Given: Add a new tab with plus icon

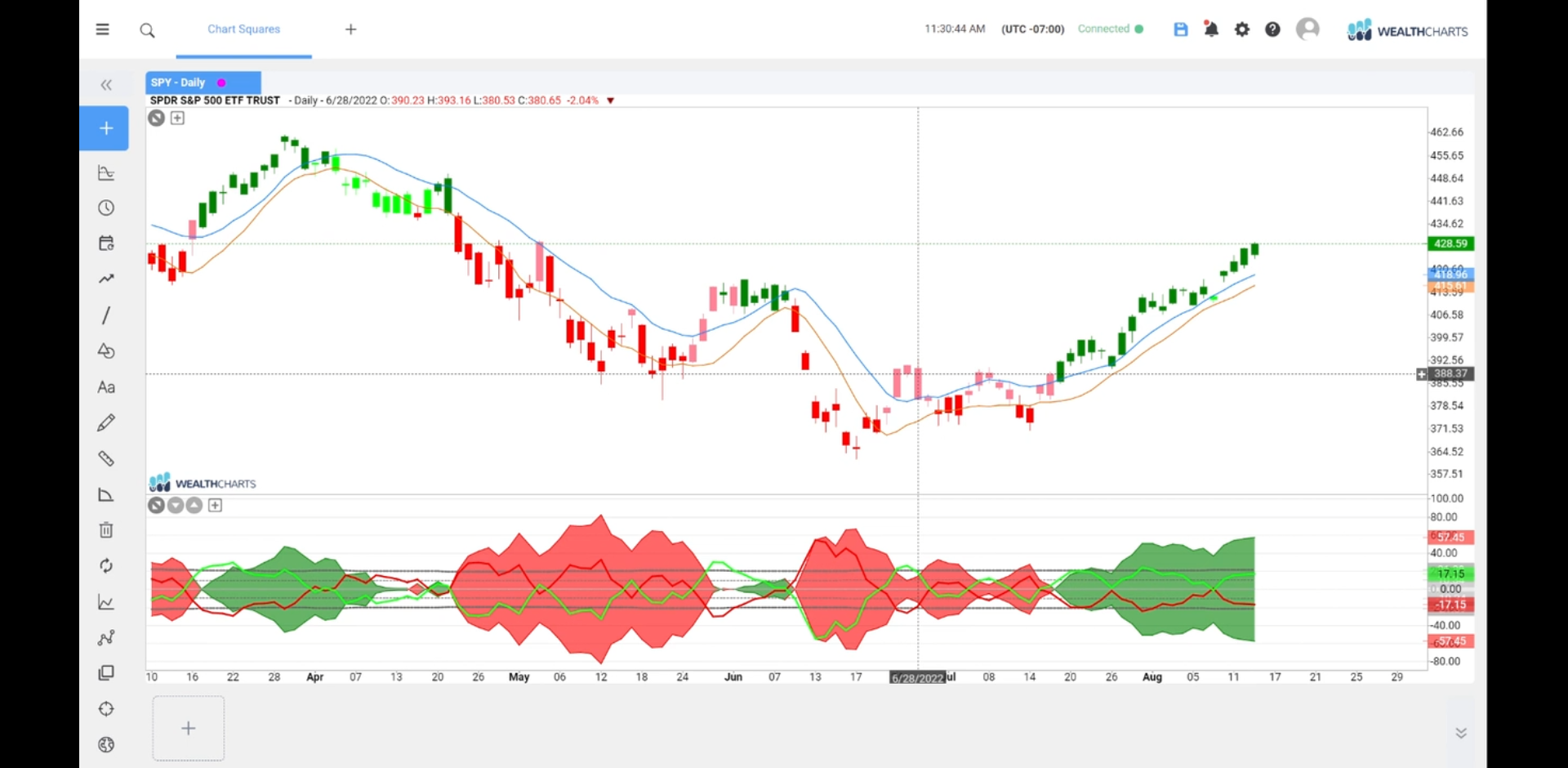Looking at the screenshot, I should 351,29.
